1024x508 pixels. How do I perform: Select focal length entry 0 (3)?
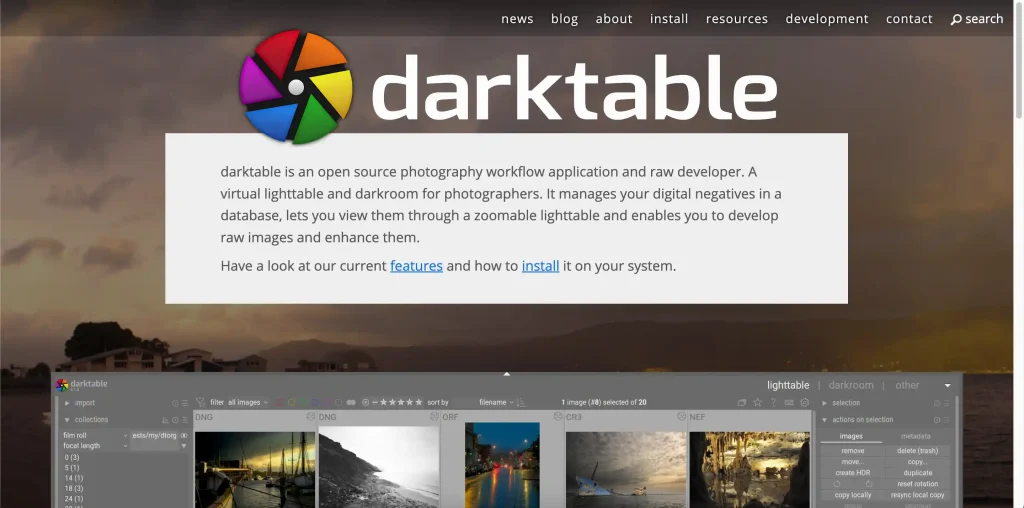(72, 458)
